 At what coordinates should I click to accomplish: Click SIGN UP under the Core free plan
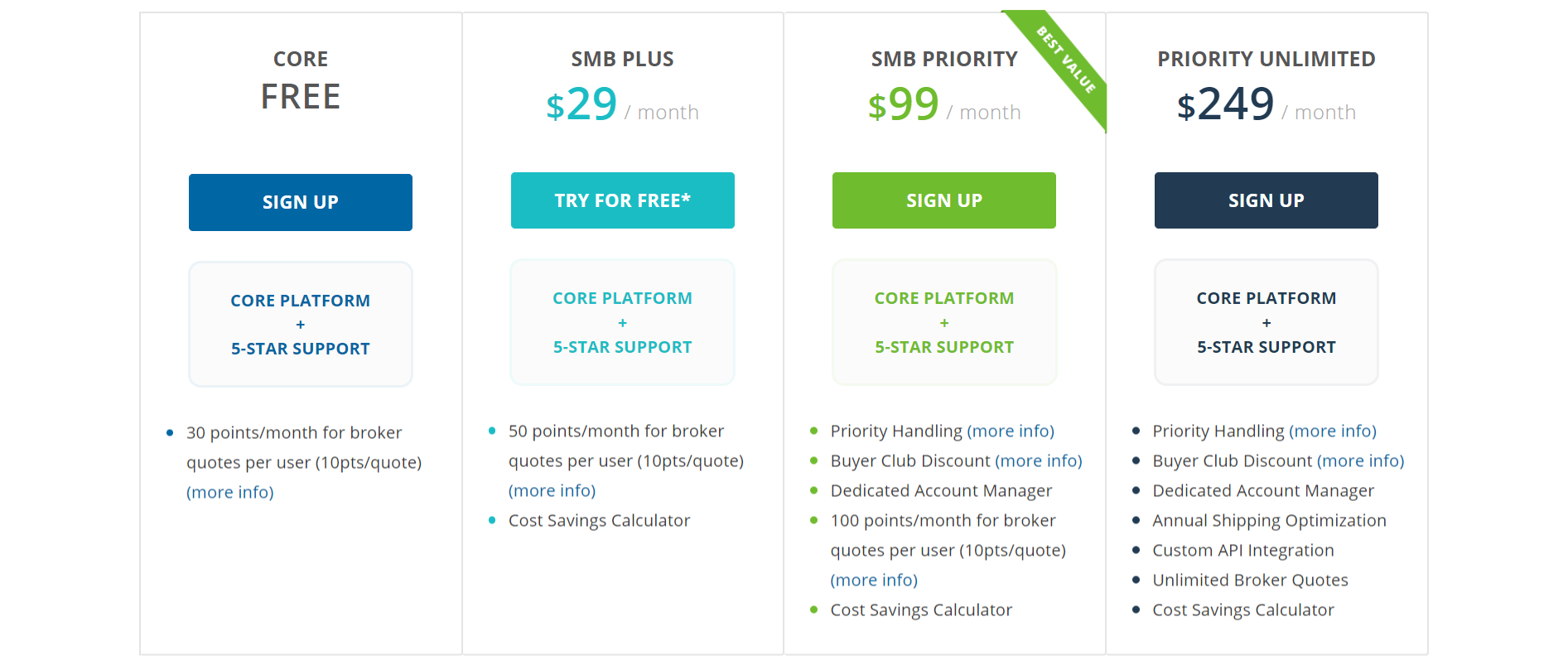[x=300, y=202]
